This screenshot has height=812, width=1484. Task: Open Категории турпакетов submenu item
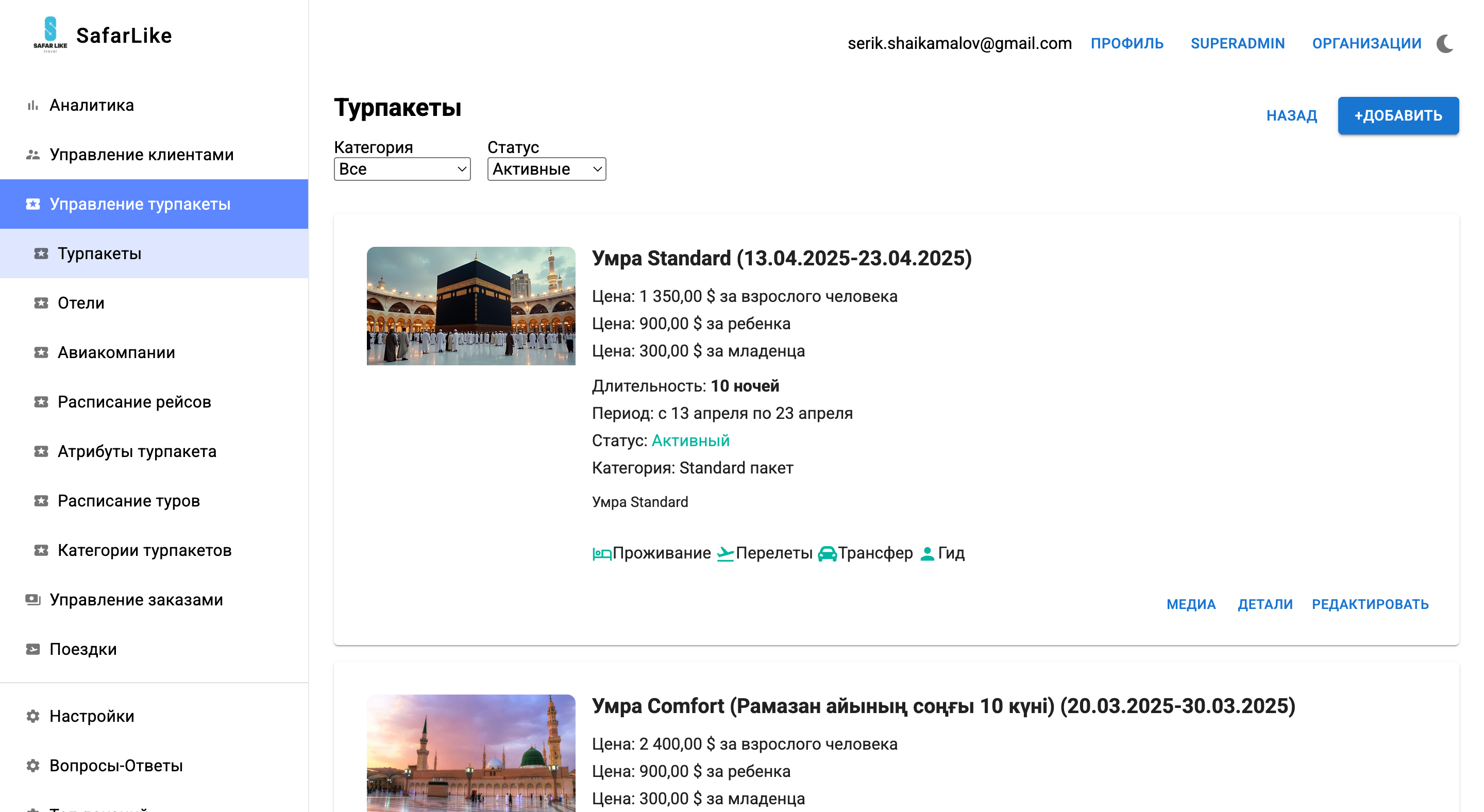154,551
